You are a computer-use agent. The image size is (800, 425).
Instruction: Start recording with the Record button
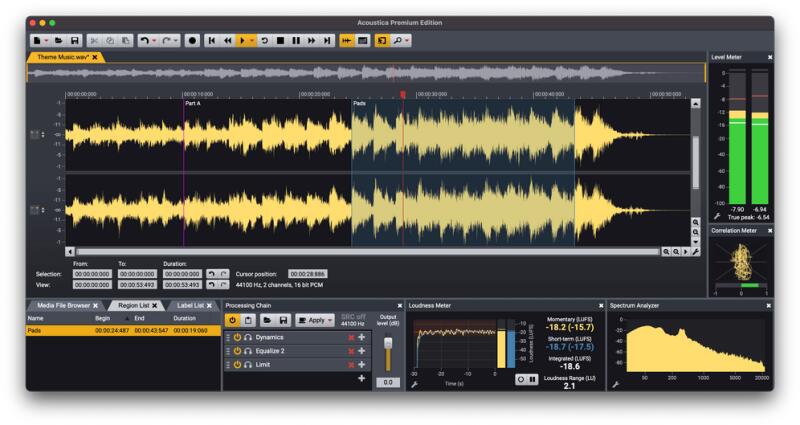coord(192,40)
